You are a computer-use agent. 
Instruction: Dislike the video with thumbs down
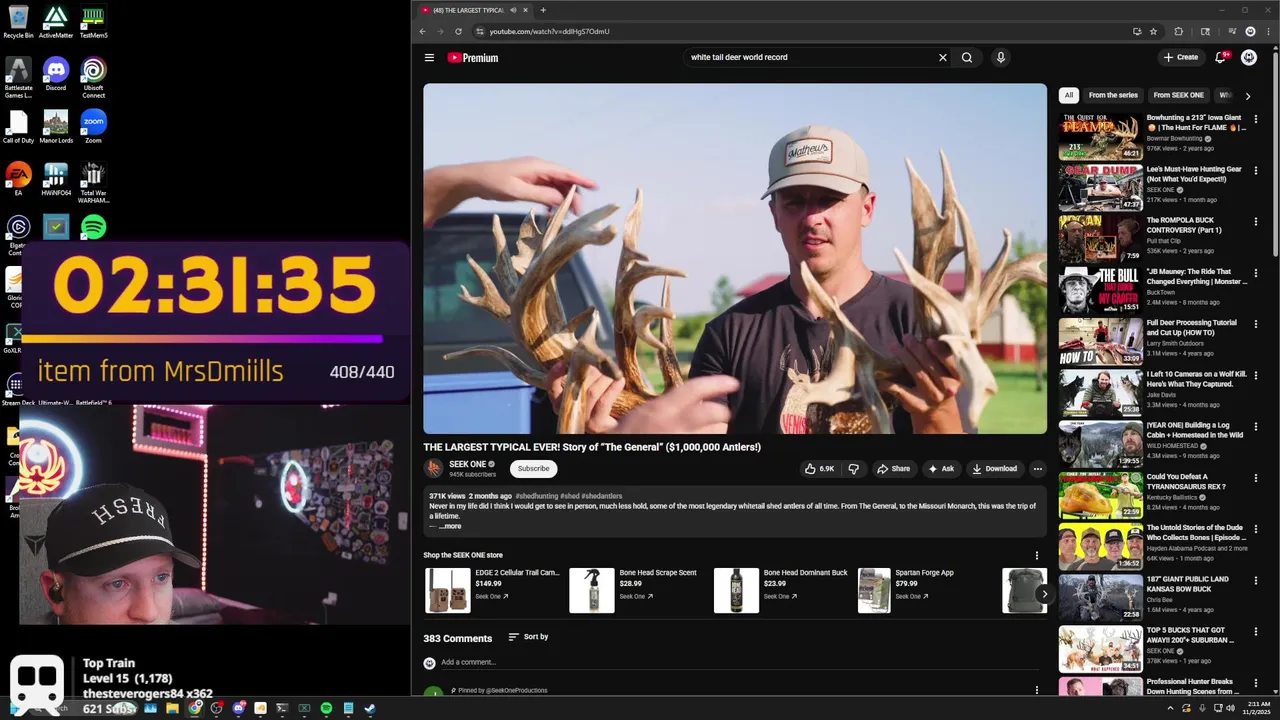pyautogui.click(x=853, y=469)
